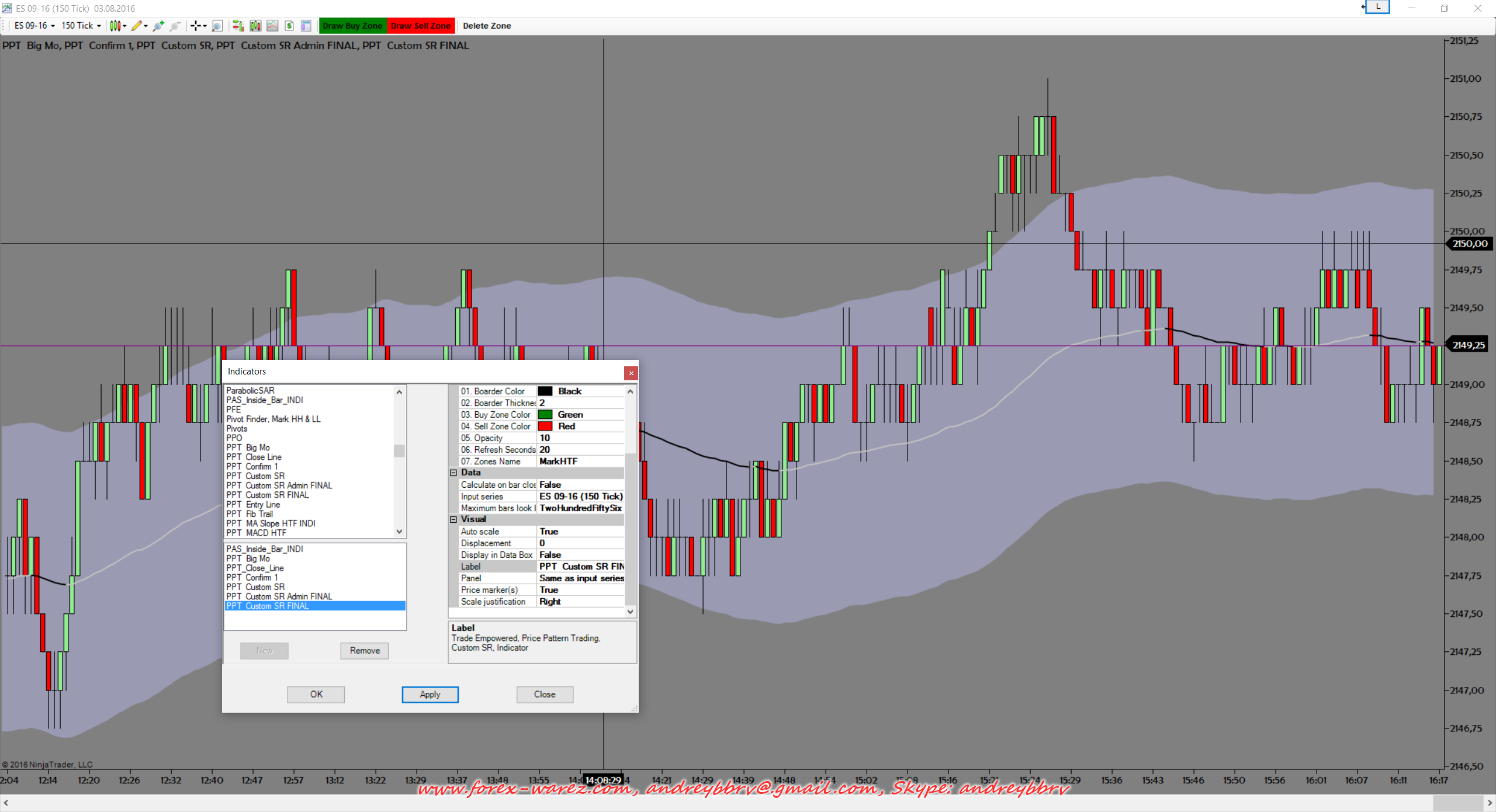Open the Indicators chart-lines toolbar icon
Image resolution: width=1496 pixels, height=812 pixels.
click(x=272, y=26)
